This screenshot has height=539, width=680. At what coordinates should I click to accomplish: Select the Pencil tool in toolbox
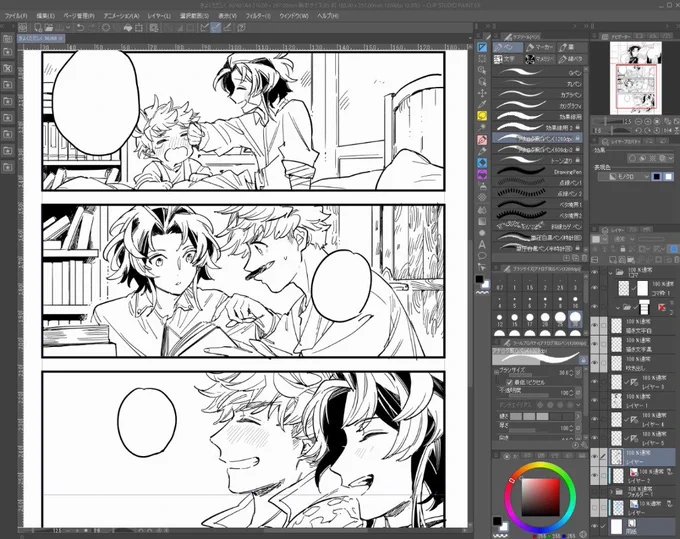[482, 151]
